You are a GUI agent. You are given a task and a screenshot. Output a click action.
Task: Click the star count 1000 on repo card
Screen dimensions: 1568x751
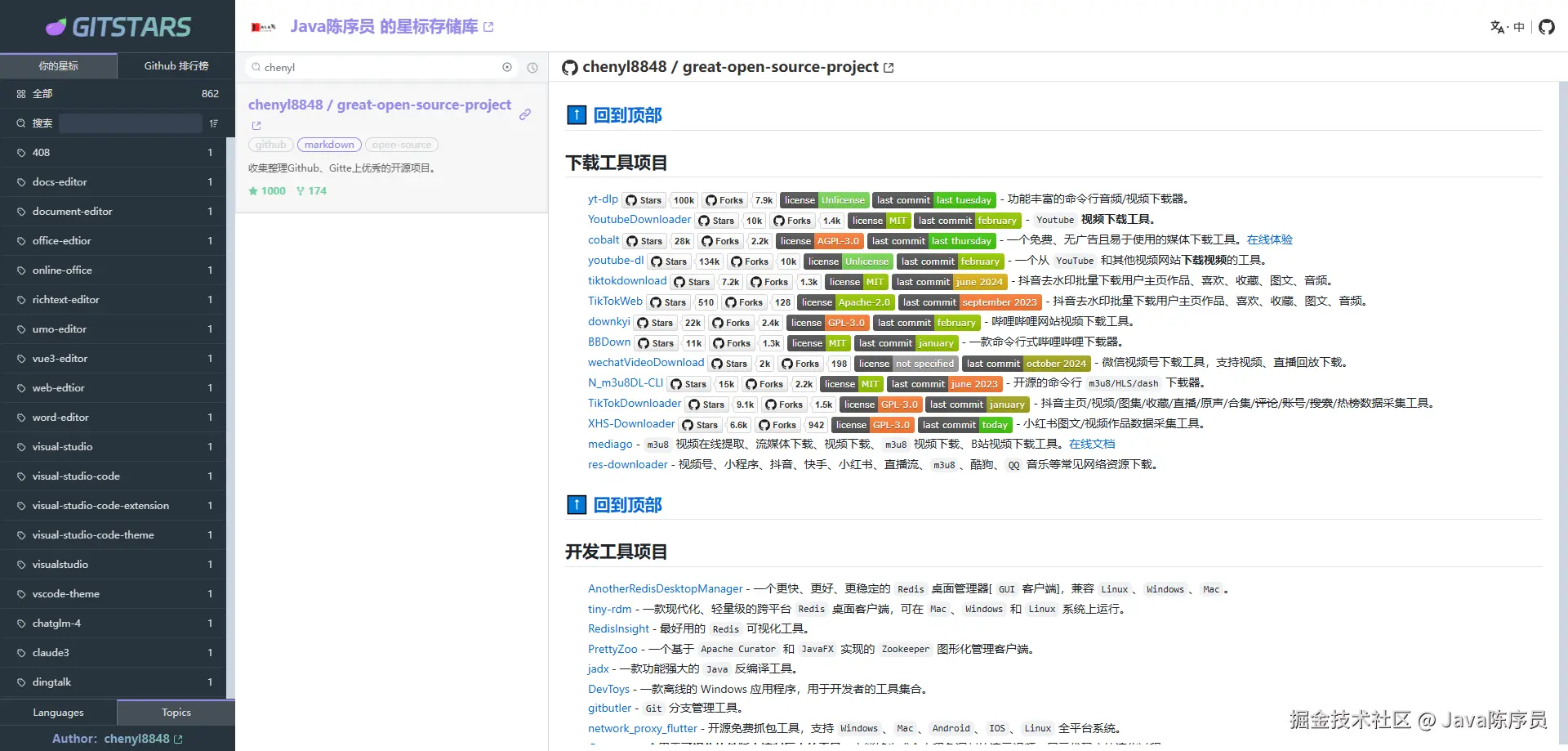[267, 191]
